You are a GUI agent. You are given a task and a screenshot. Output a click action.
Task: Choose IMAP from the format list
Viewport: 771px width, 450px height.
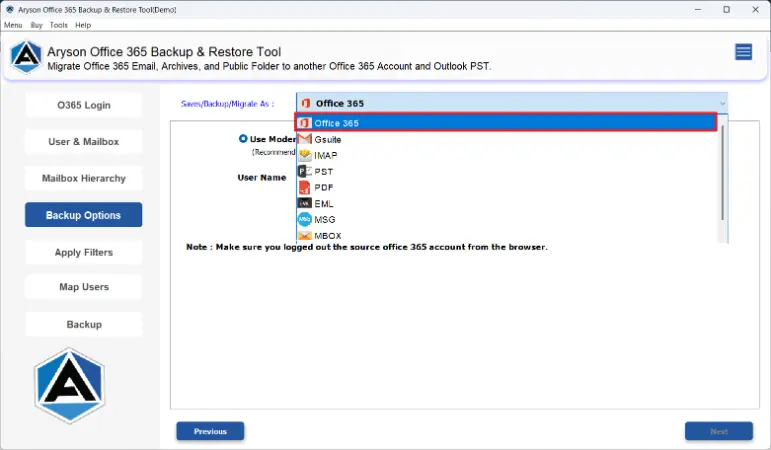click(507, 155)
